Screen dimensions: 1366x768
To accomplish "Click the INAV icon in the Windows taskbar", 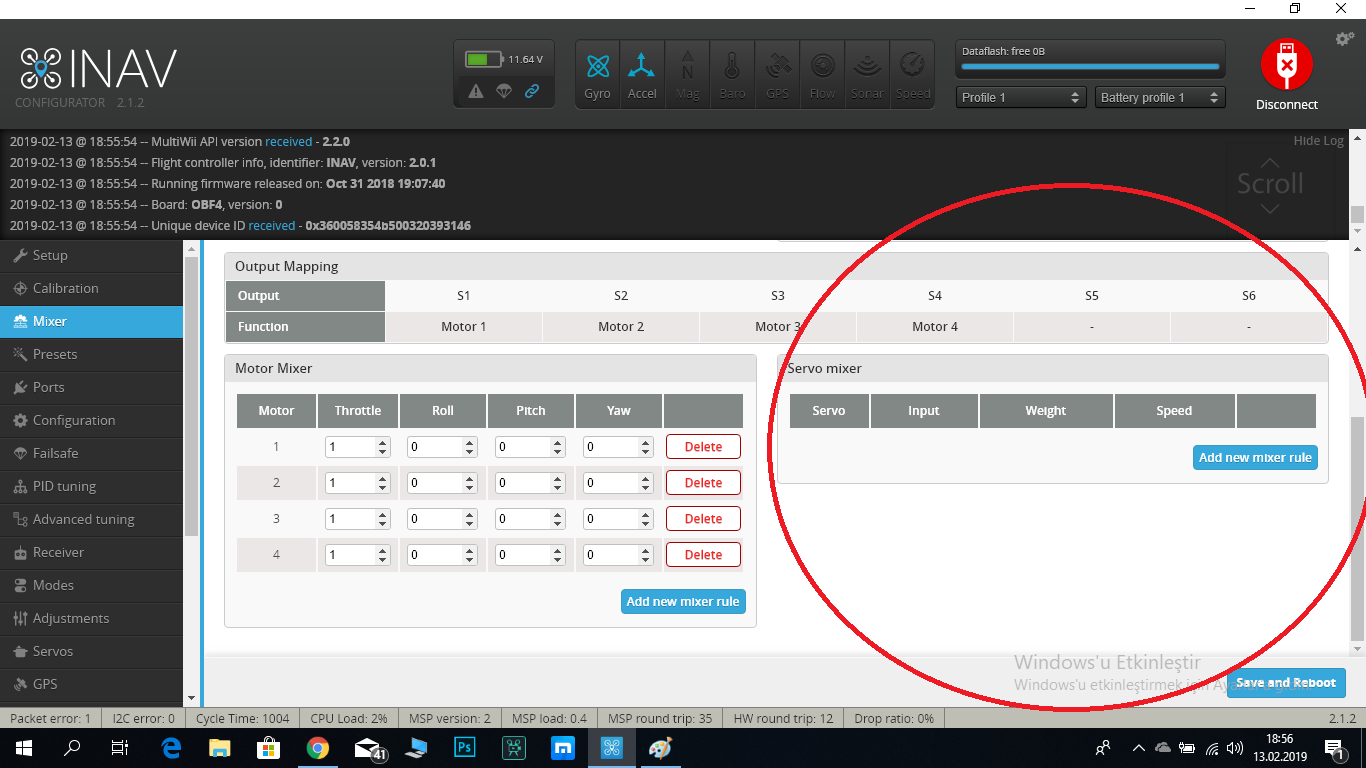I will tap(612, 747).
